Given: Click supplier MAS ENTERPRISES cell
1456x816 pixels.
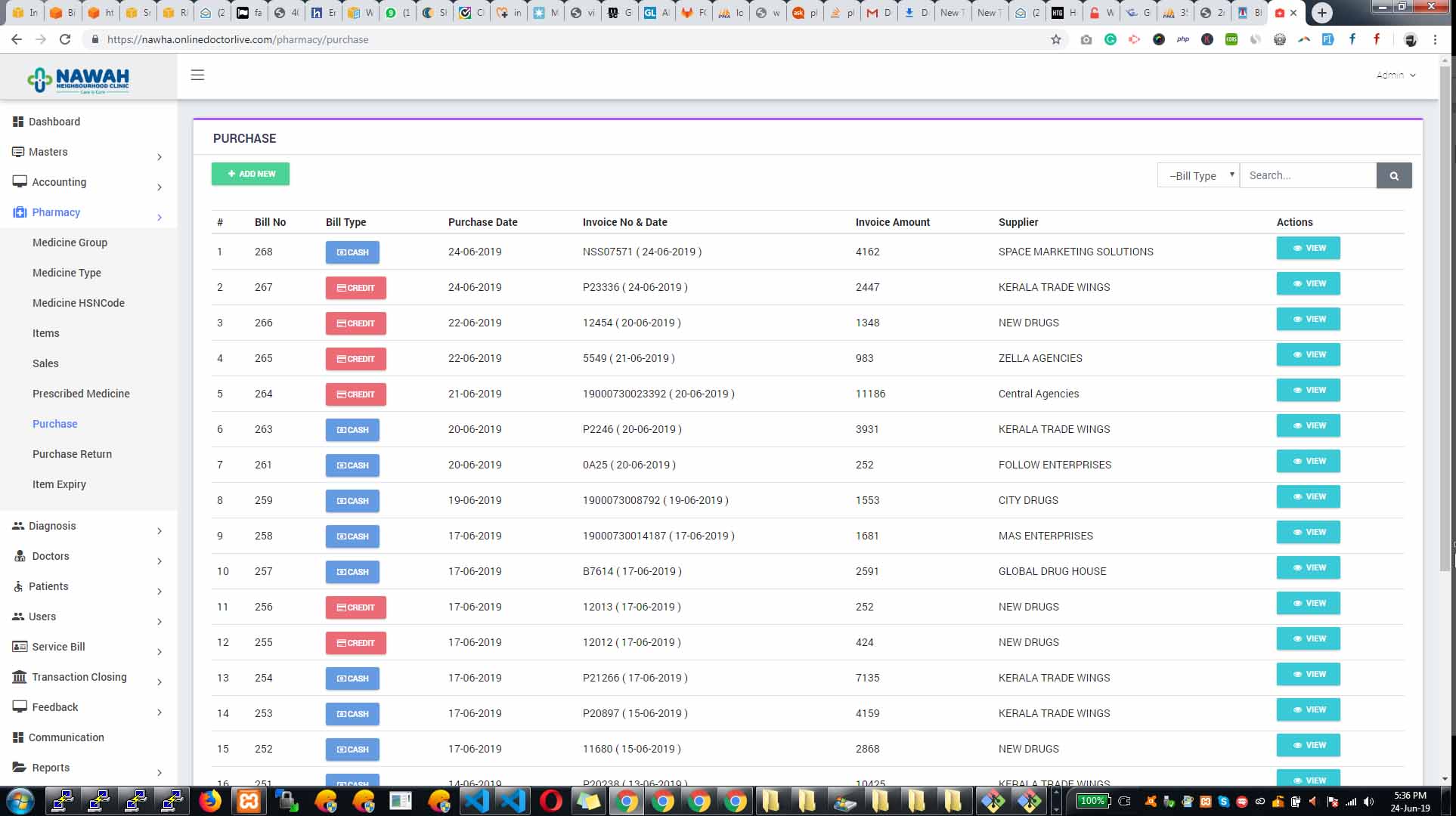Looking at the screenshot, I should coord(1046,536).
